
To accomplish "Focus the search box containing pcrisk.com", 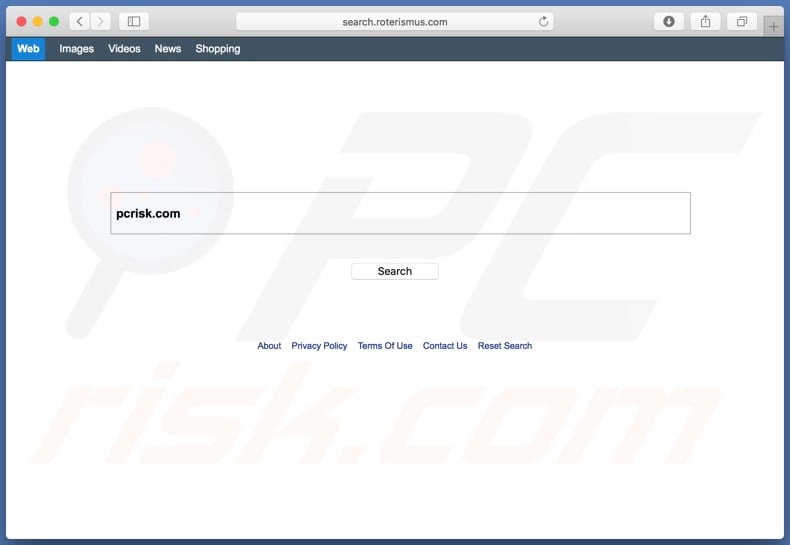I will pyautogui.click(x=401, y=213).
